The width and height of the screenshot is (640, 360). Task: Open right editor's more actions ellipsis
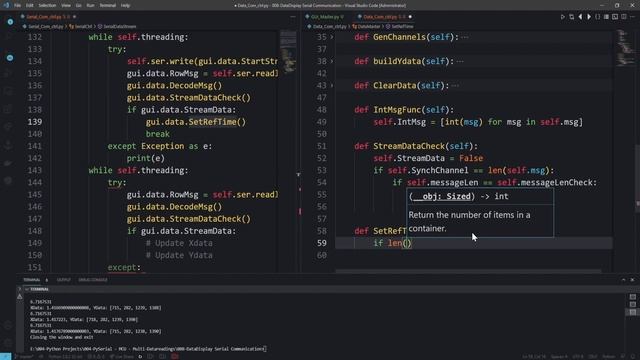[x=632, y=17]
